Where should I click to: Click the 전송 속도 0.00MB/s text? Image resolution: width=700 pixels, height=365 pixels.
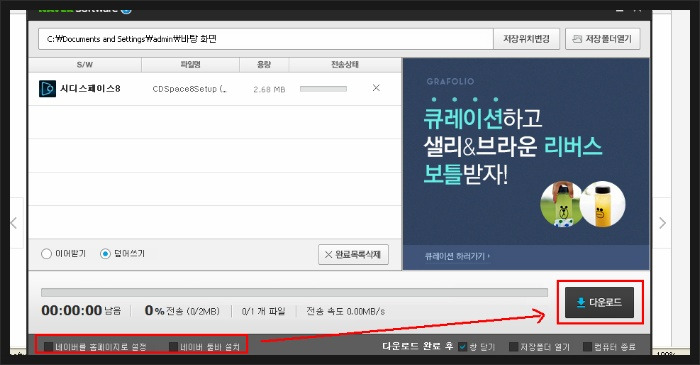346,311
